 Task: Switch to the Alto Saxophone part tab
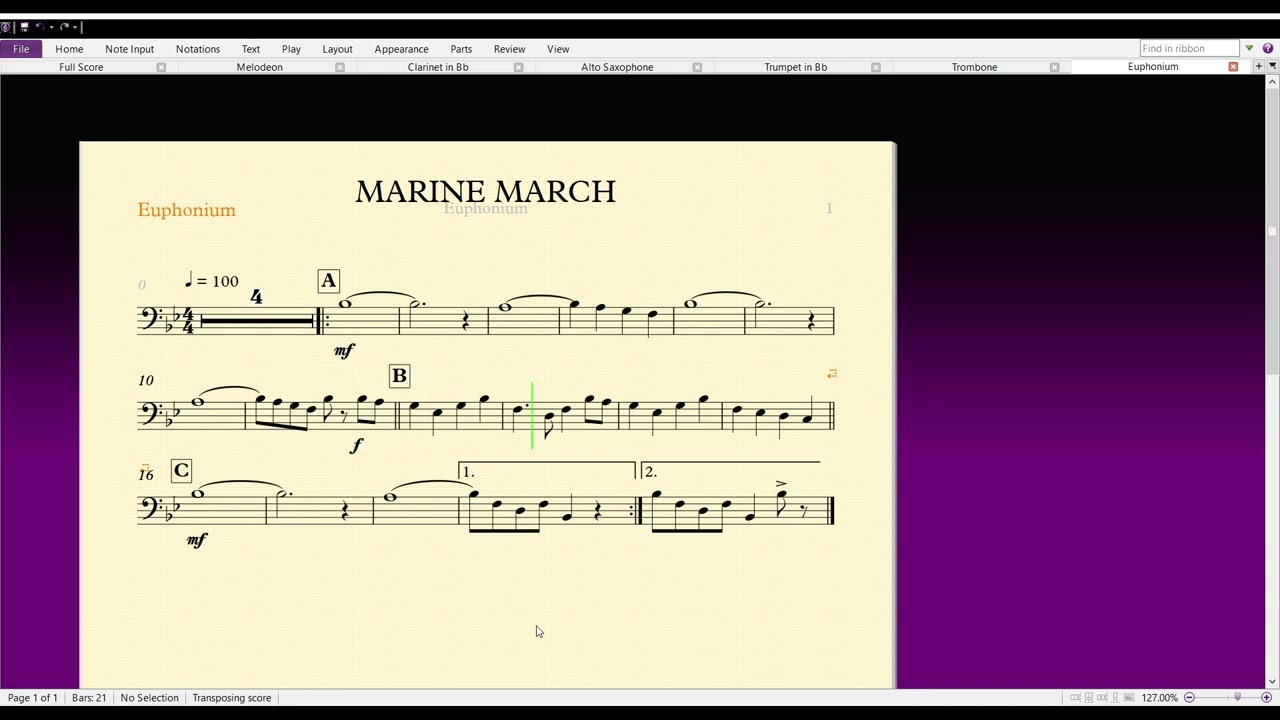(617, 67)
